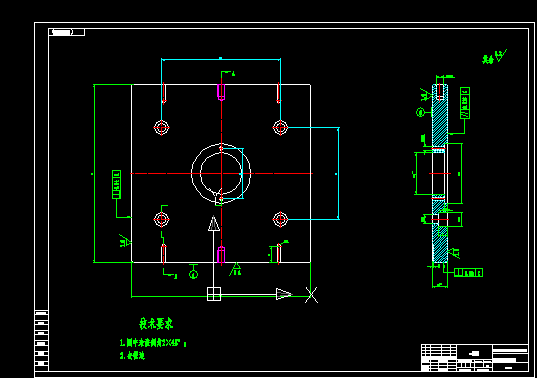
Task: Select the thickness dimension at the section view's bottom
Action: point(440,285)
